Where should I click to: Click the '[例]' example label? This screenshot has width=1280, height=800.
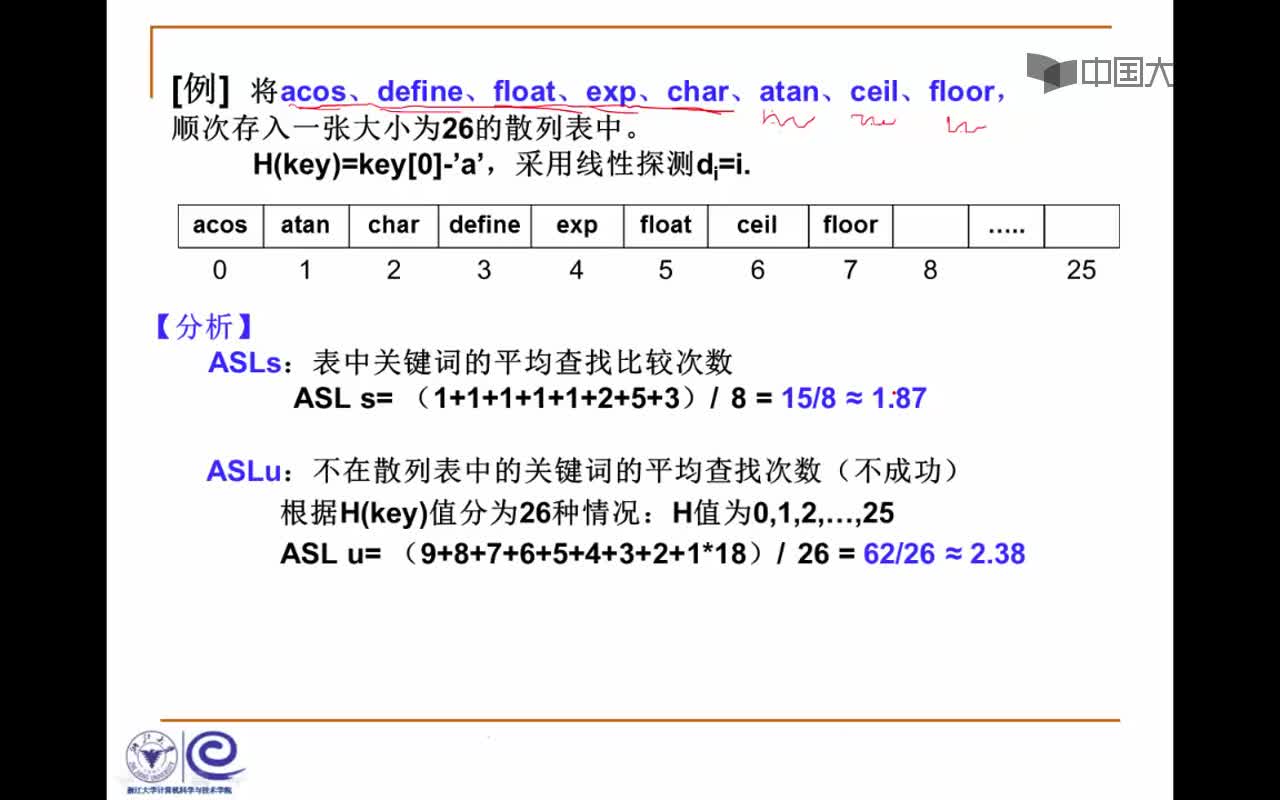click(200, 90)
